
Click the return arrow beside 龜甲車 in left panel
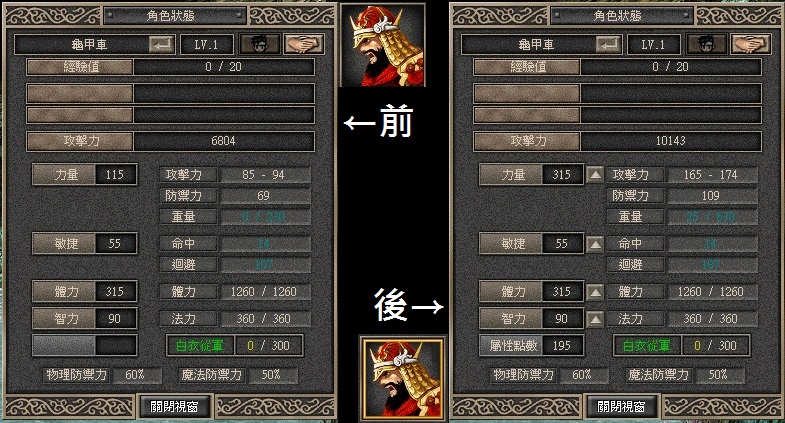(x=162, y=45)
